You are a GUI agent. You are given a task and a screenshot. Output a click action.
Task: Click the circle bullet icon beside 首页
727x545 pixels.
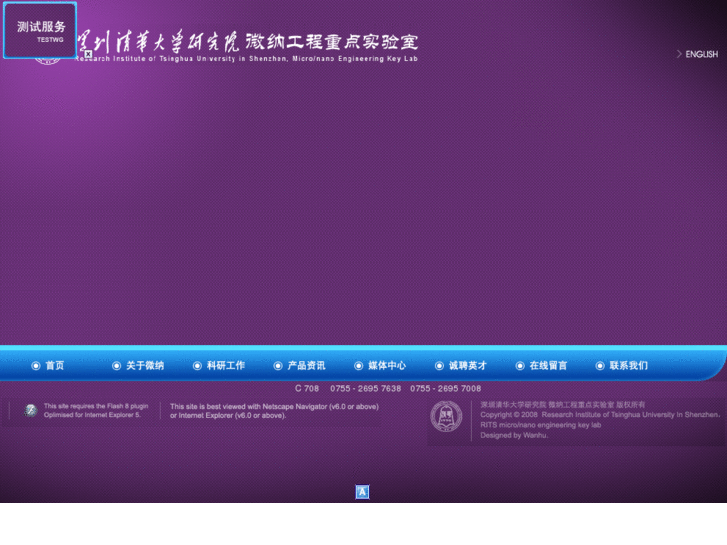36,366
